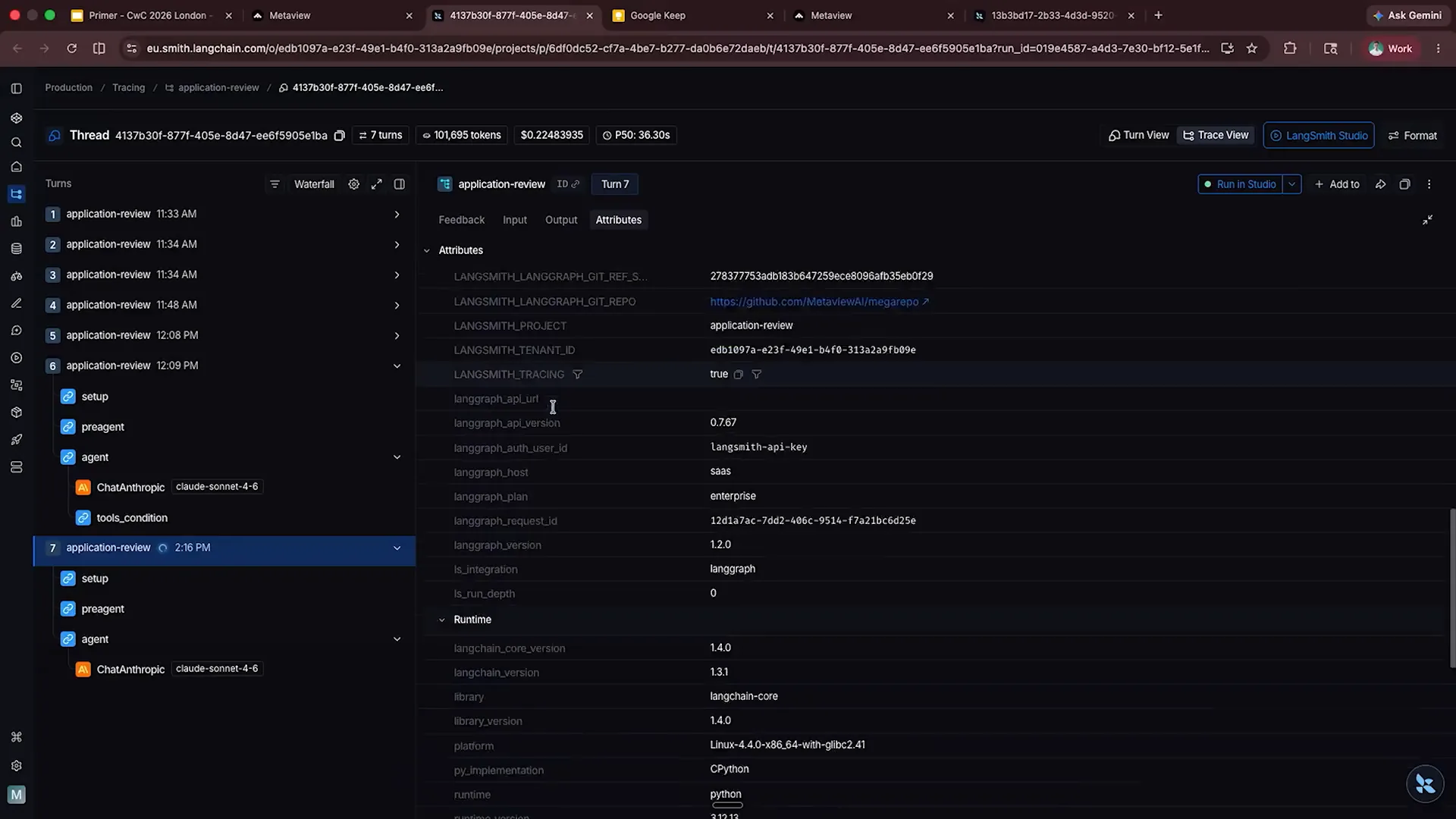Select the ChatAnthropic node under turn 7
1456x819 pixels.
[130, 670]
